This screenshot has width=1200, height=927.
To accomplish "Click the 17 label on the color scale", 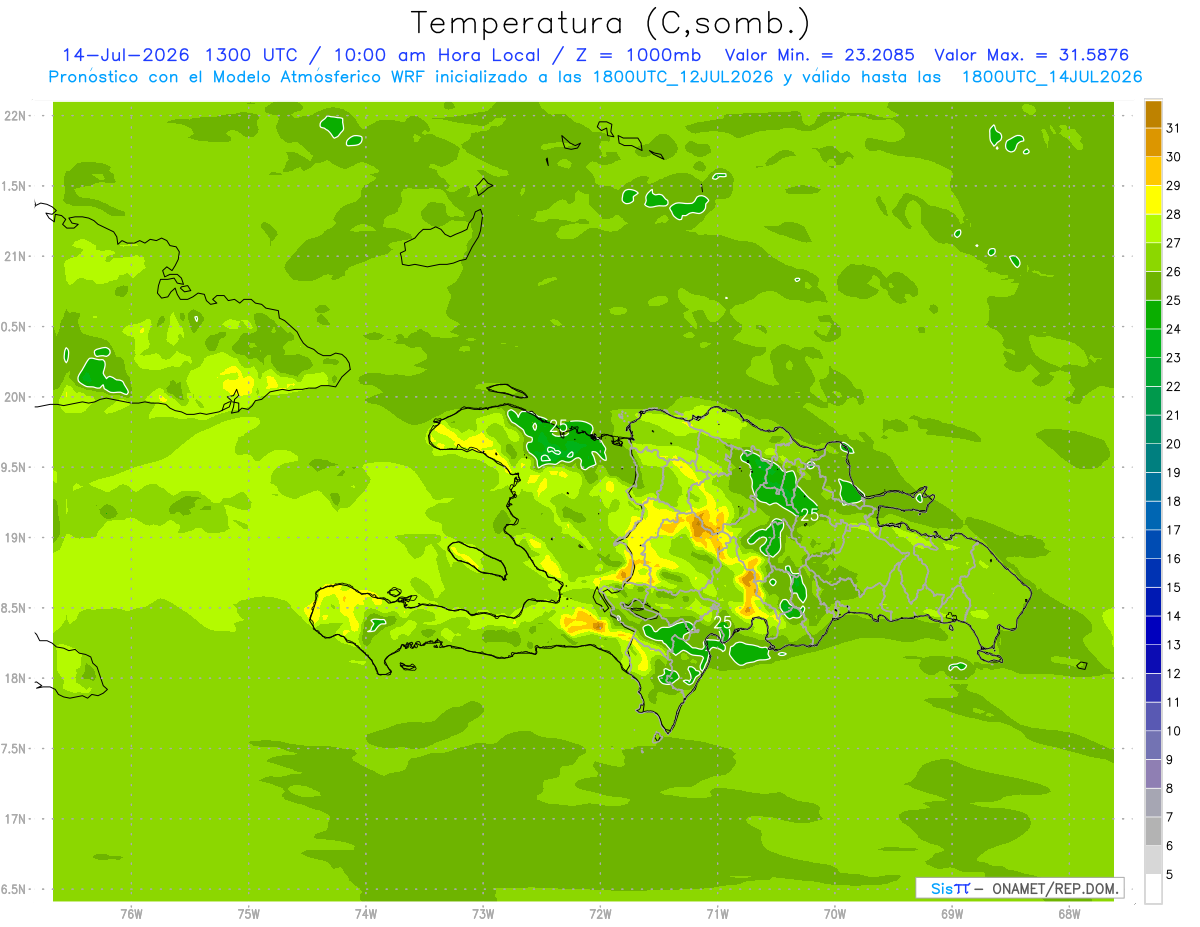I will [1174, 530].
